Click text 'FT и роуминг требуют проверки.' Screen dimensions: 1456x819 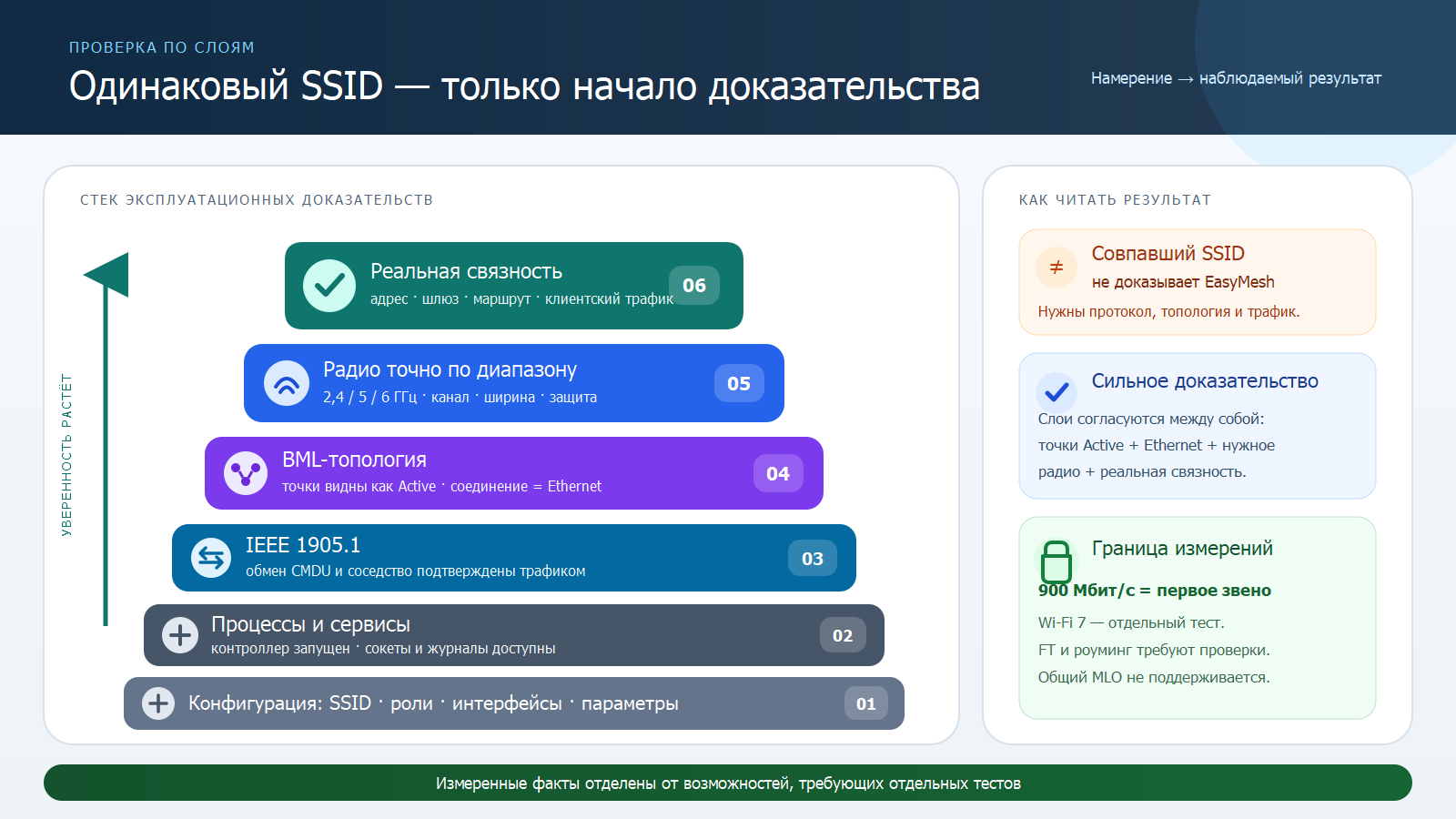point(1154,650)
